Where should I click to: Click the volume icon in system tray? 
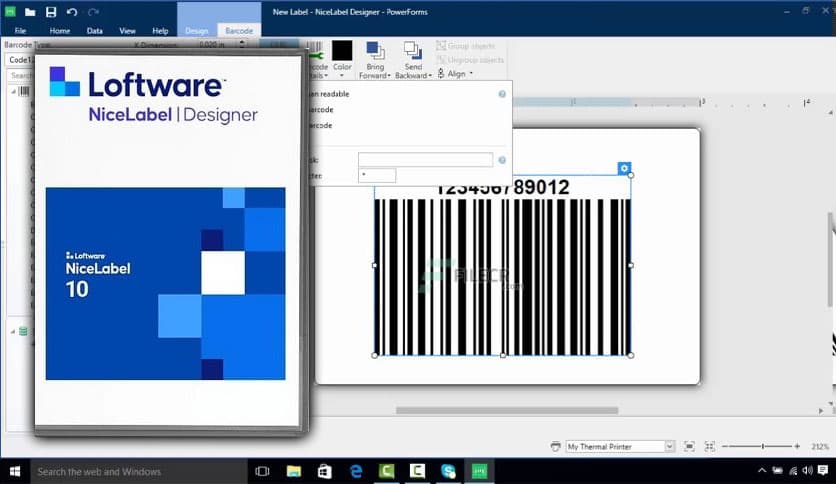click(808, 471)
